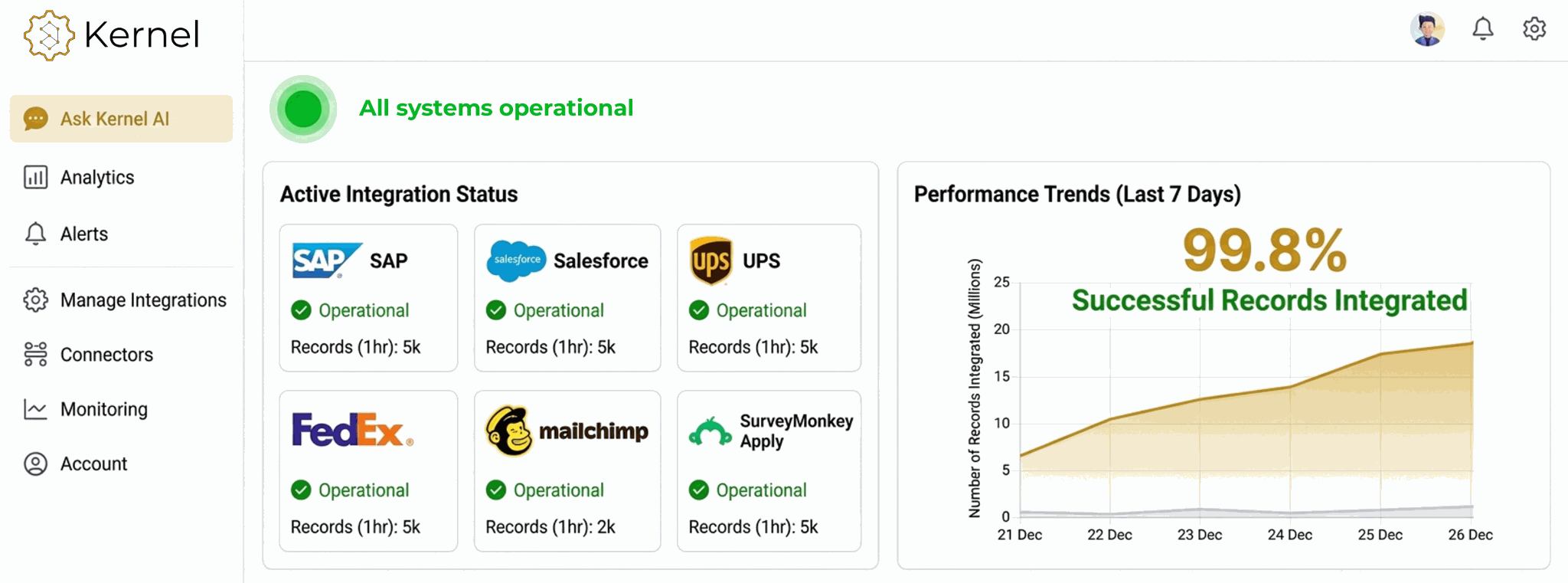Click the UPS shield logo
This screenshot has height=583, width=1568.
pos(711,260)
